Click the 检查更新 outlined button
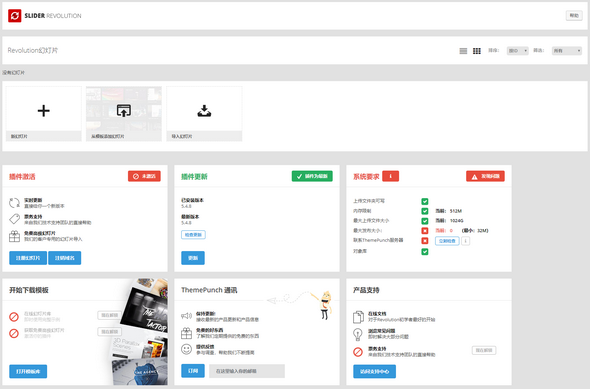590x389 pixels. (193, 235)
